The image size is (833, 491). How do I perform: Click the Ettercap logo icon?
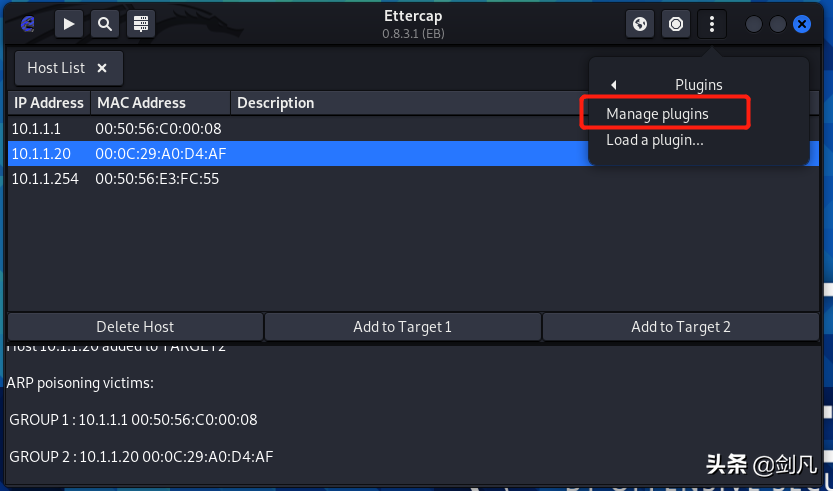[27, 24]
